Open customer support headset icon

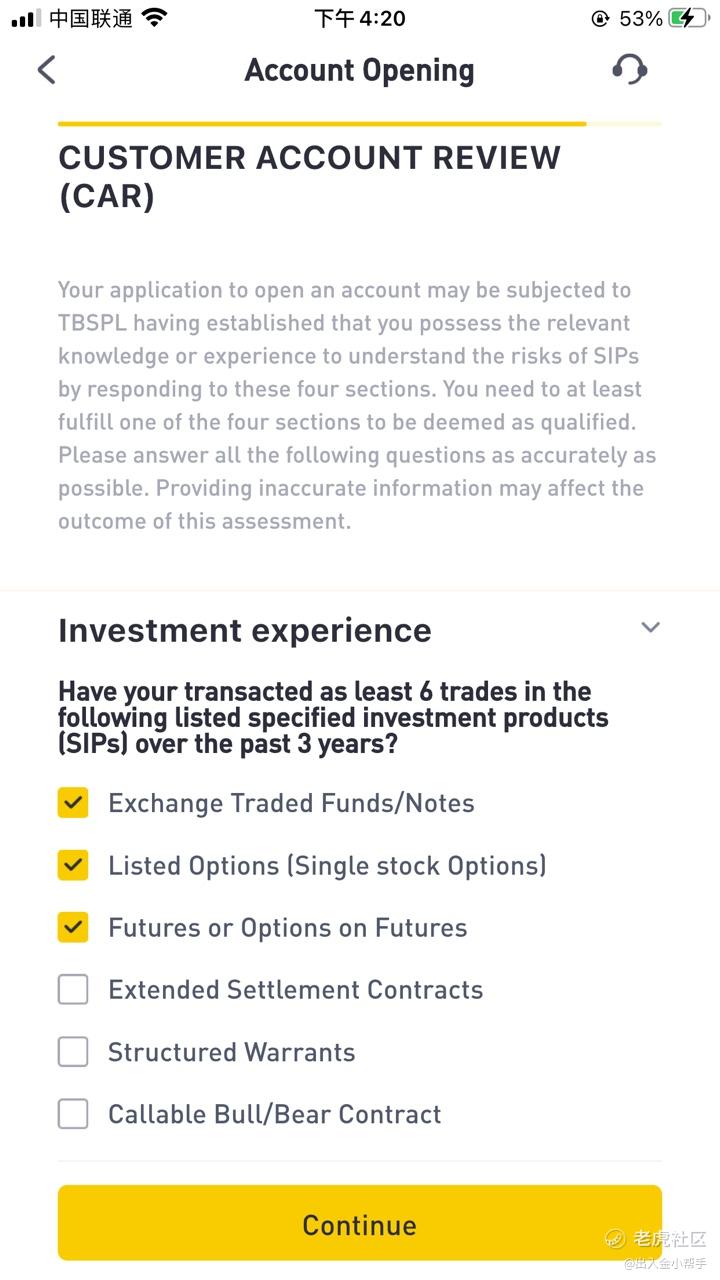629,70
